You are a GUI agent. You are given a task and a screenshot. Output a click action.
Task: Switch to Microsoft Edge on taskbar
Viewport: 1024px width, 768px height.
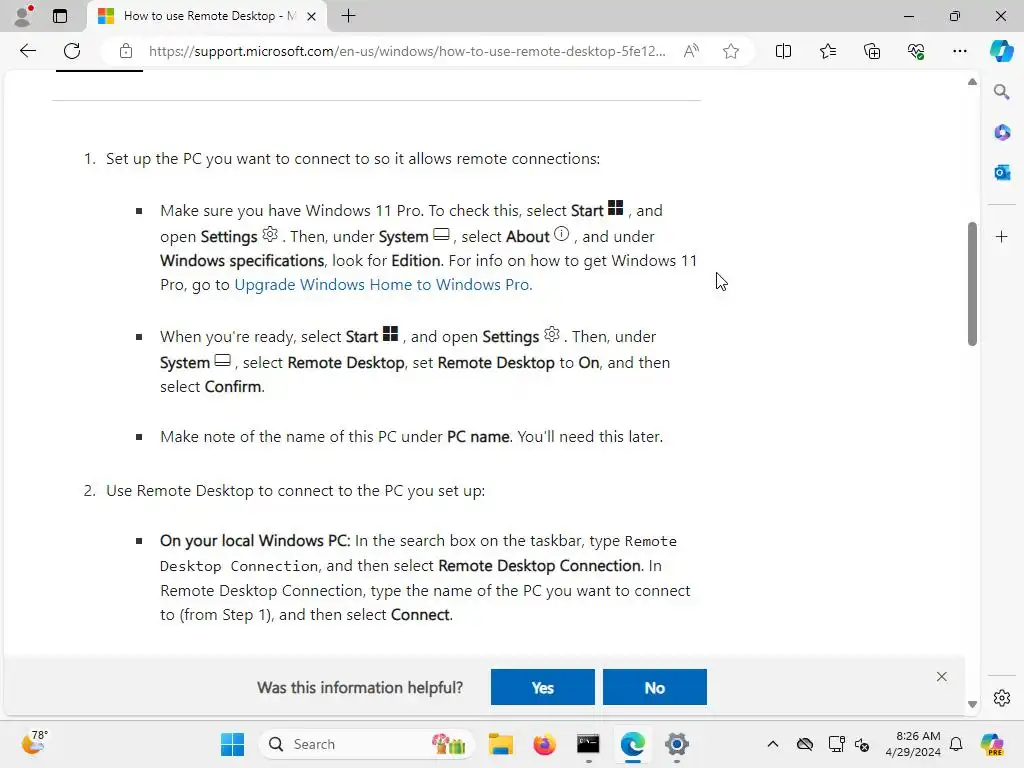(x=632, y=744)
